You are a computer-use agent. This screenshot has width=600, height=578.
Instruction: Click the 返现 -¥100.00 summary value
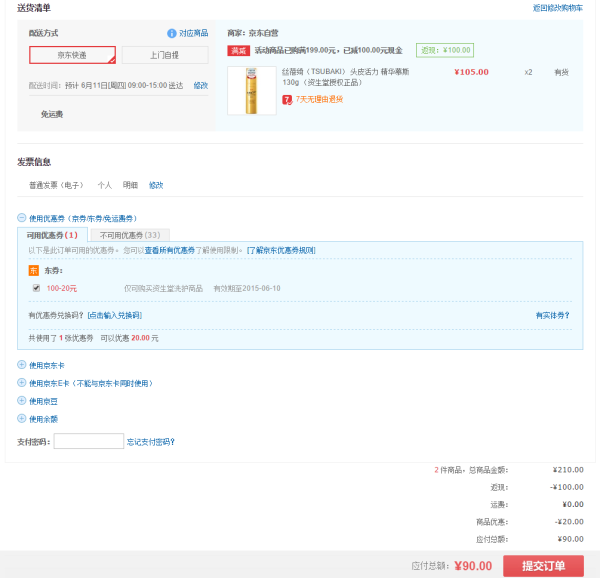pos(567,487)
